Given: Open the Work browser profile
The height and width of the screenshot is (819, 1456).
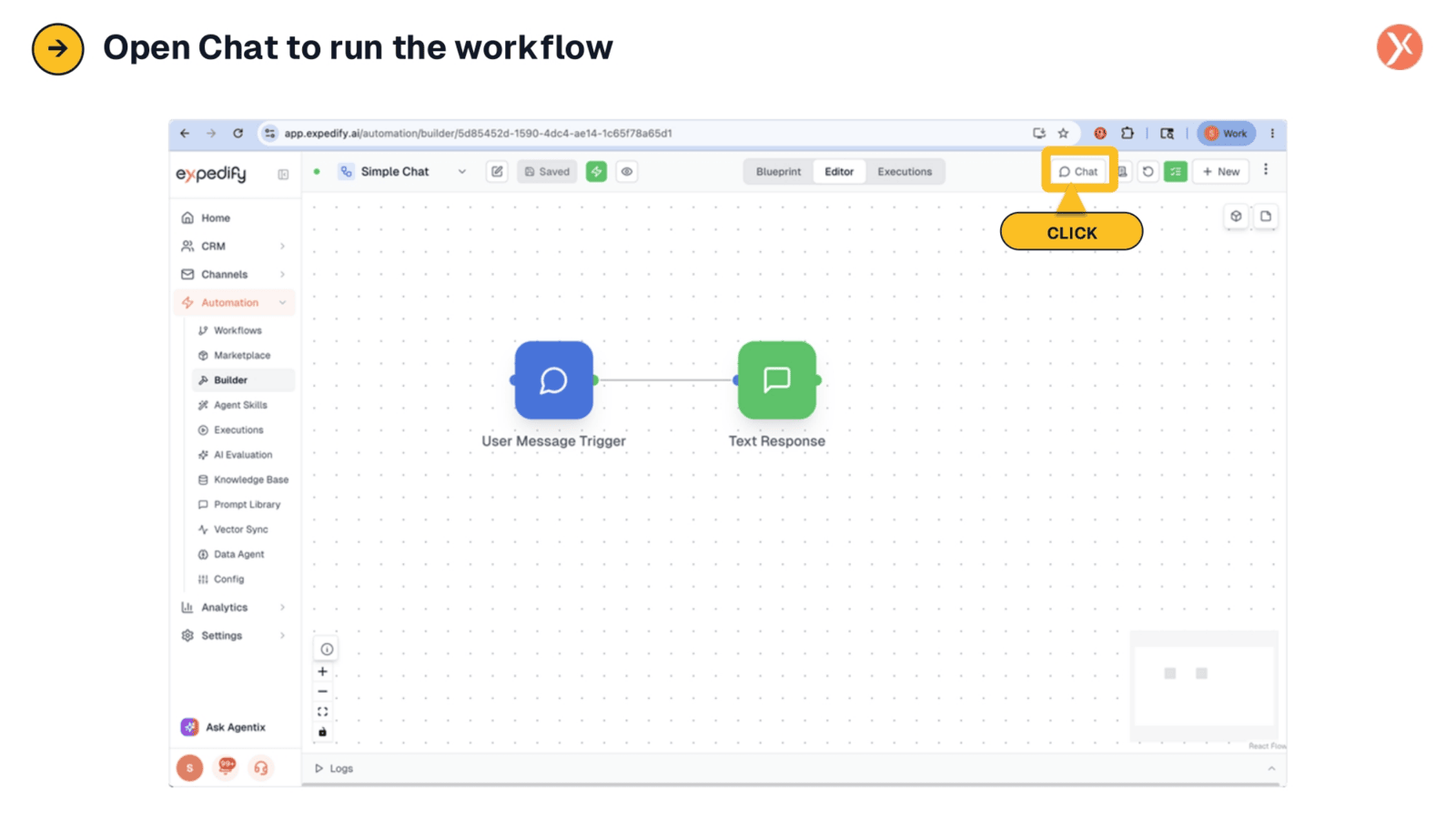Looking at the screenshot, I should [1226, 134].
